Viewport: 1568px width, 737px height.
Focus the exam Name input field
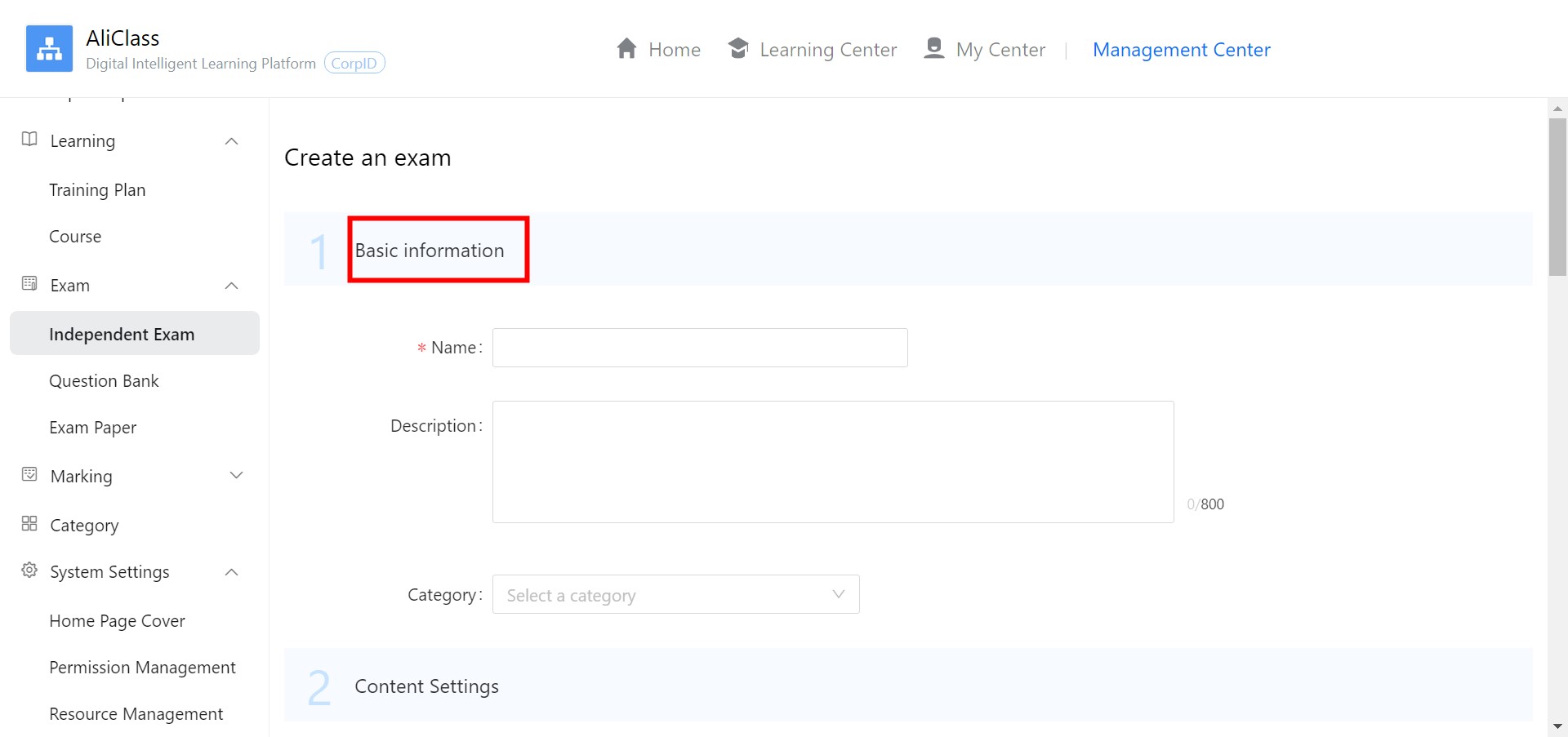[700, 348]
